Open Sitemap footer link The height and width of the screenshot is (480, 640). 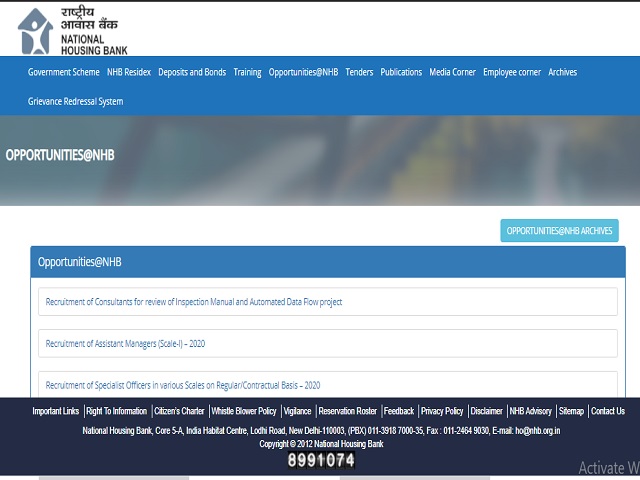tap(571, 411)
